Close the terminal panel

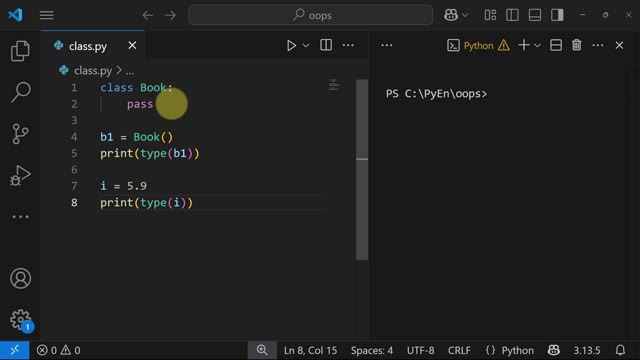pos(619,45)
